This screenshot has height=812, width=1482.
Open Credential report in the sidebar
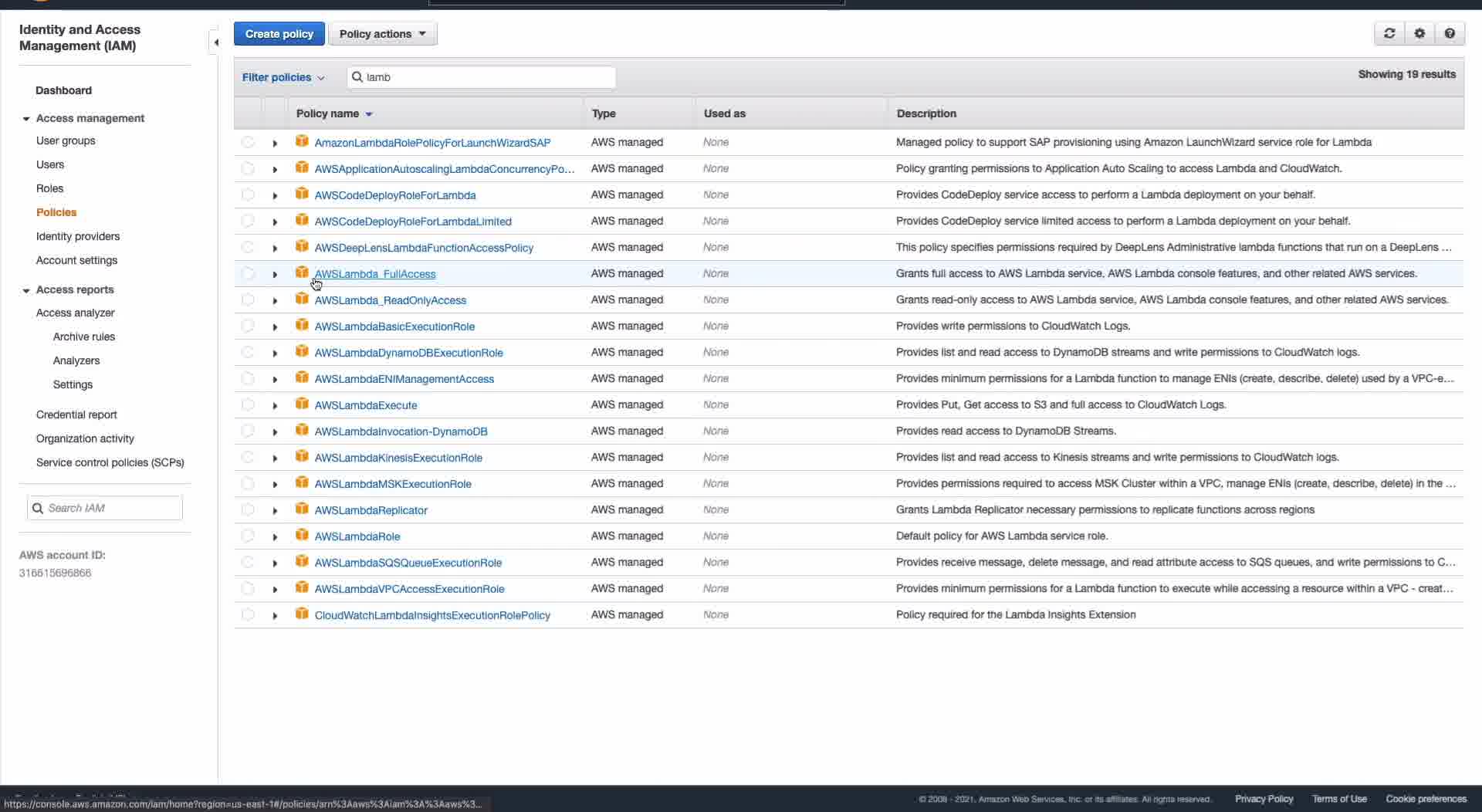pyautogui.click(x=76, y=414)
